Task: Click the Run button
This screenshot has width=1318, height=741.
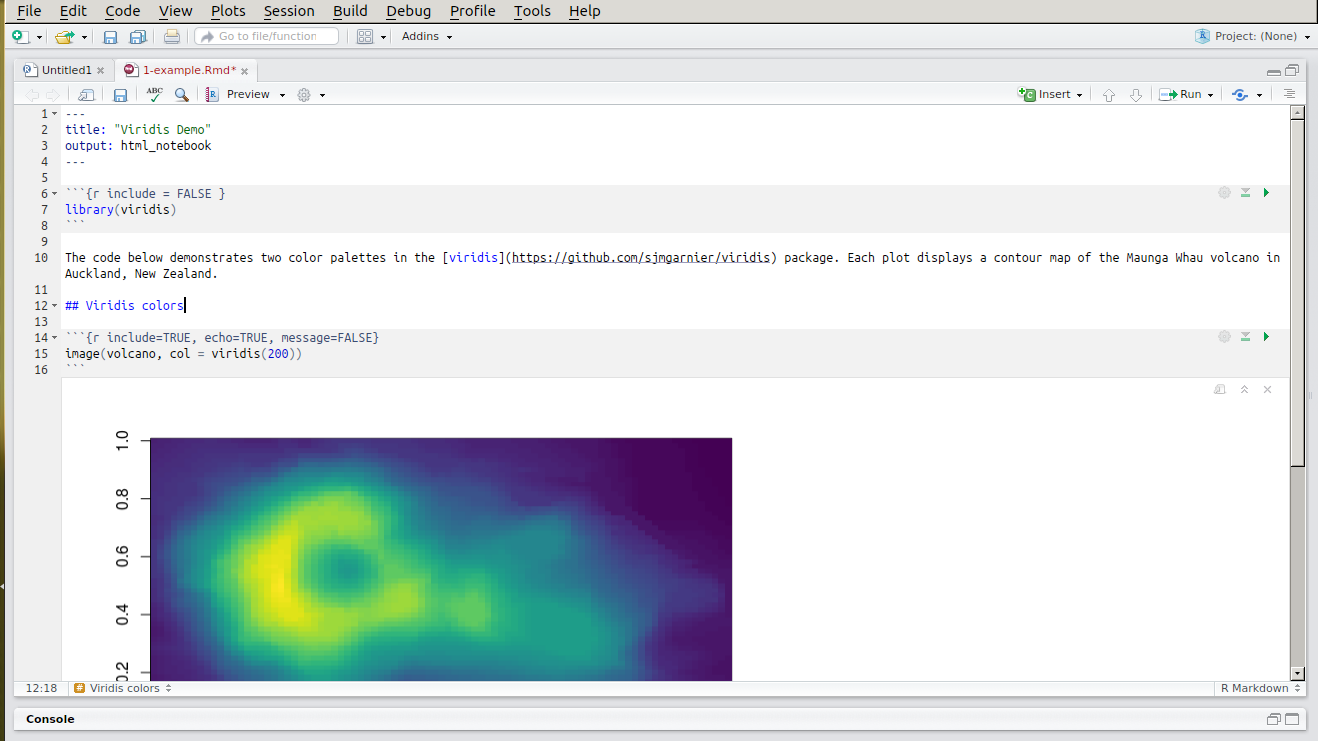Action: click(1180, 94)
